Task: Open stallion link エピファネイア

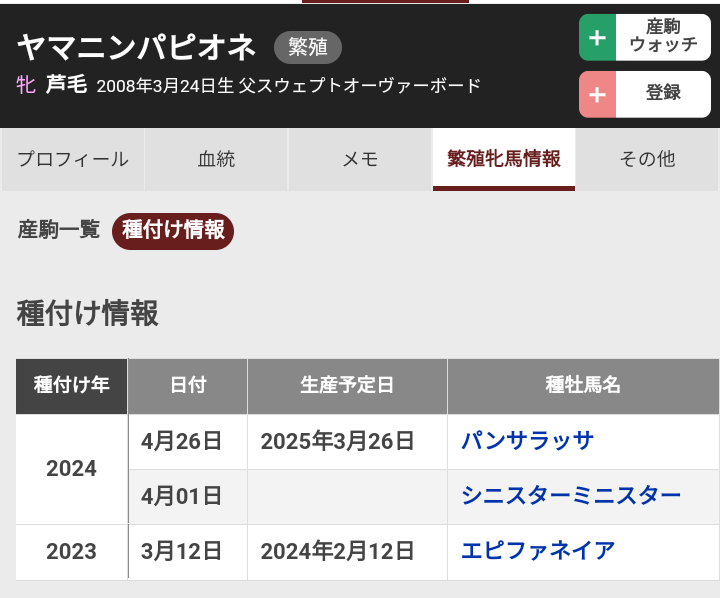Action: click(538, 551)
